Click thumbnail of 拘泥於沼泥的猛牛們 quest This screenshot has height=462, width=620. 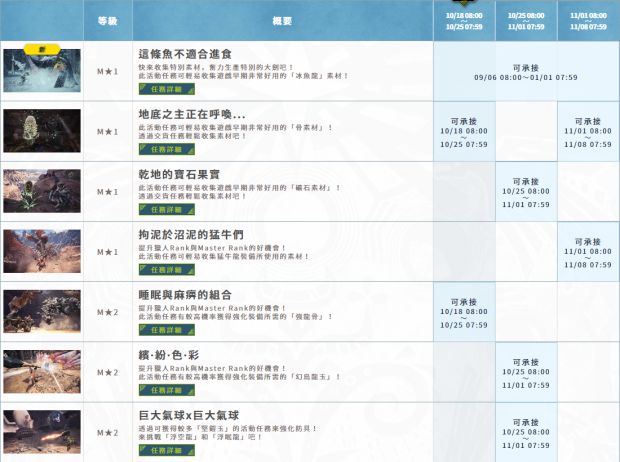(x=42, y=251)
